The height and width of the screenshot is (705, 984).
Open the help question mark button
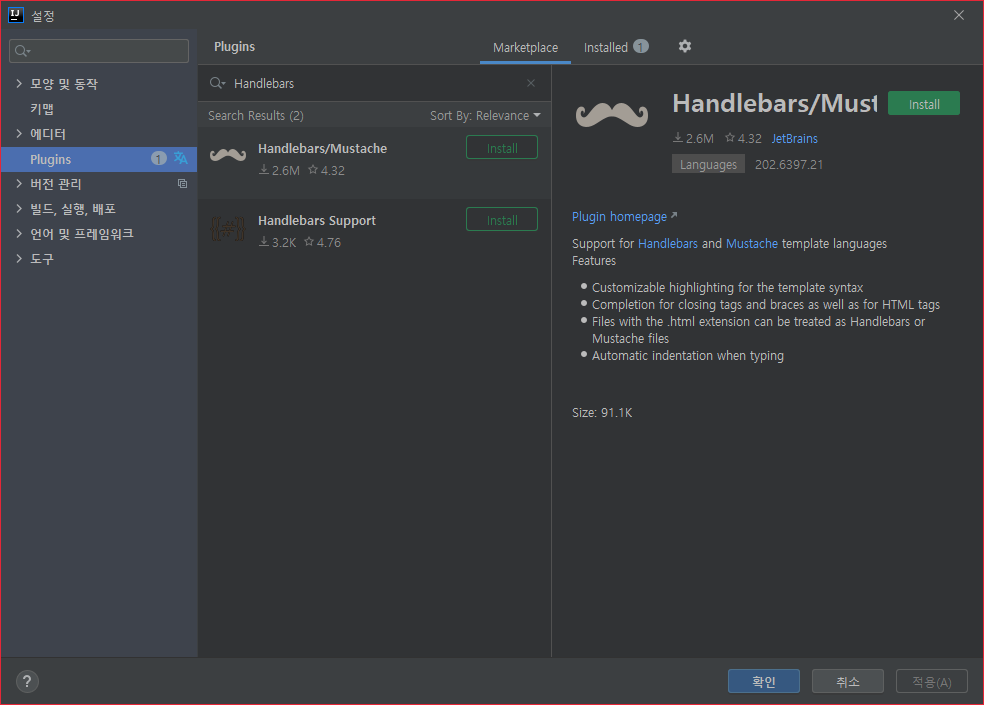27,681
